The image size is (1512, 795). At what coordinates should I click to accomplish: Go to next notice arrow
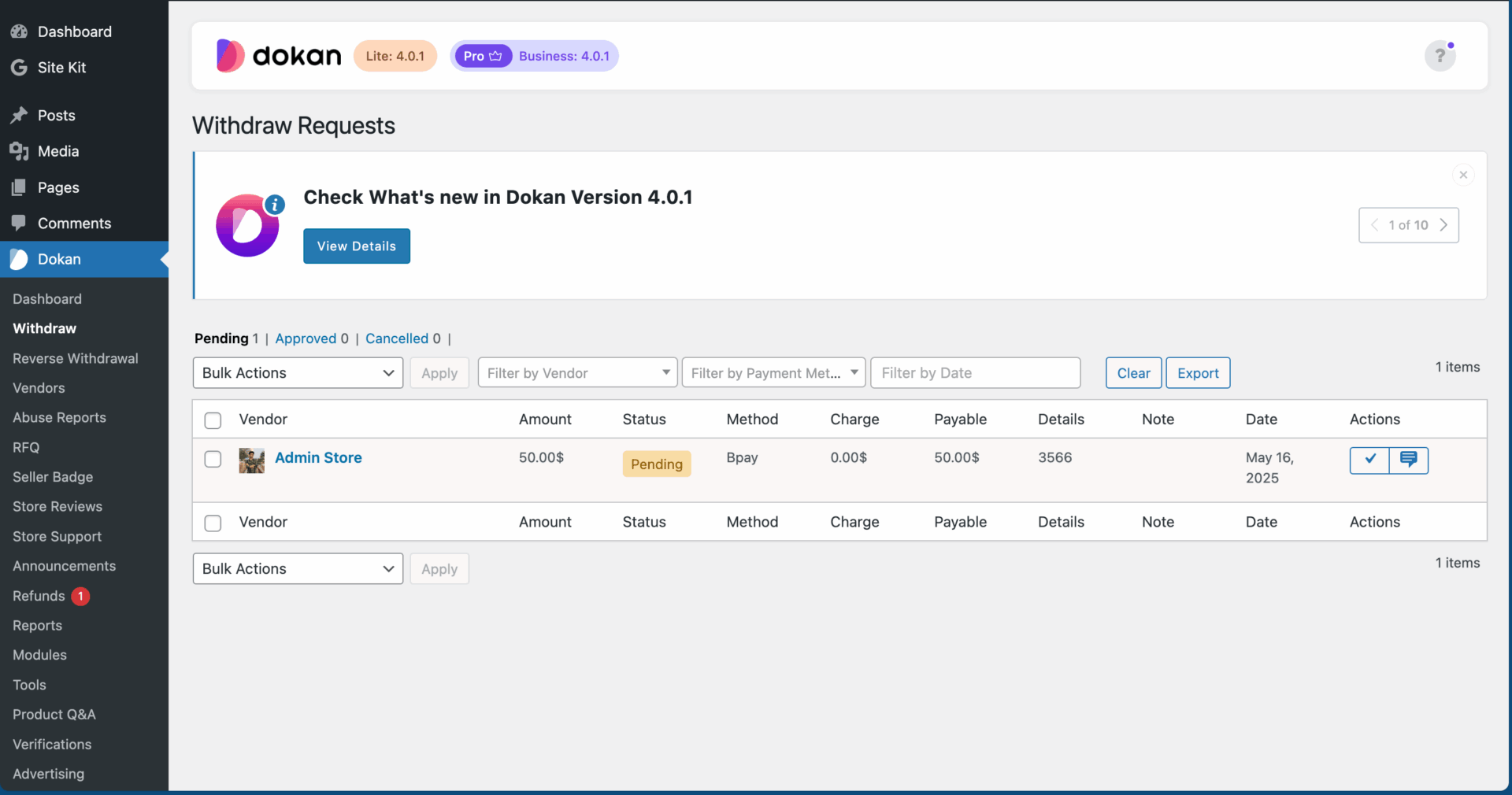(1443, 225)
